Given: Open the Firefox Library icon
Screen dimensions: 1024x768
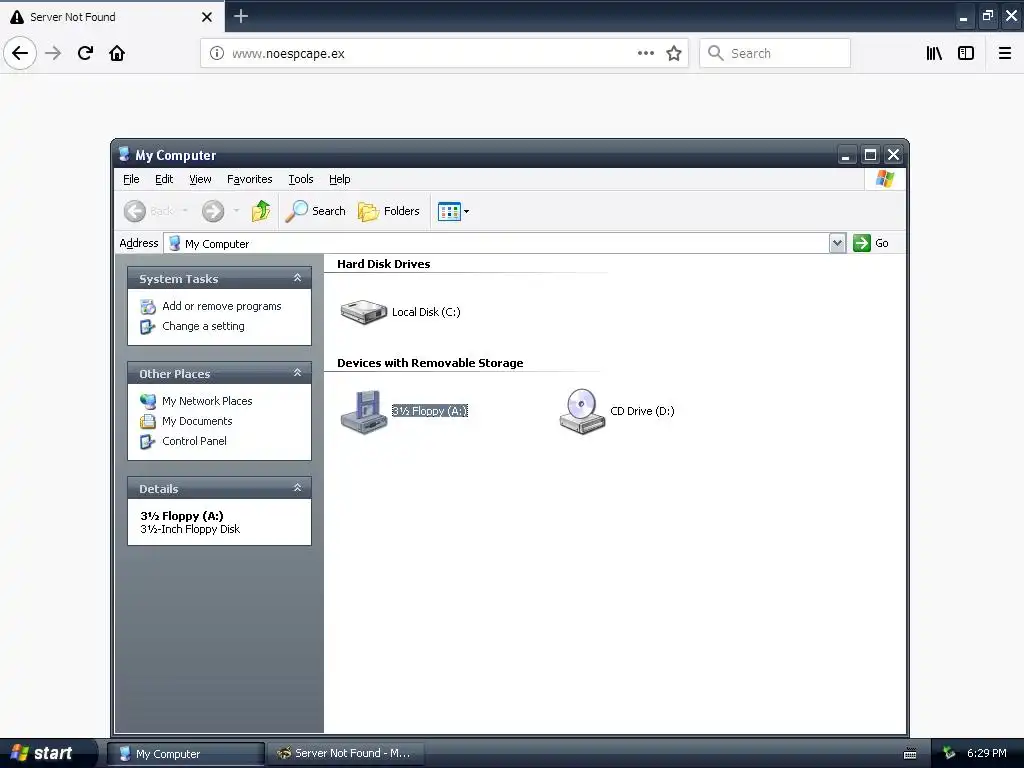Looking at the screenshot, I should coord(934,53).
